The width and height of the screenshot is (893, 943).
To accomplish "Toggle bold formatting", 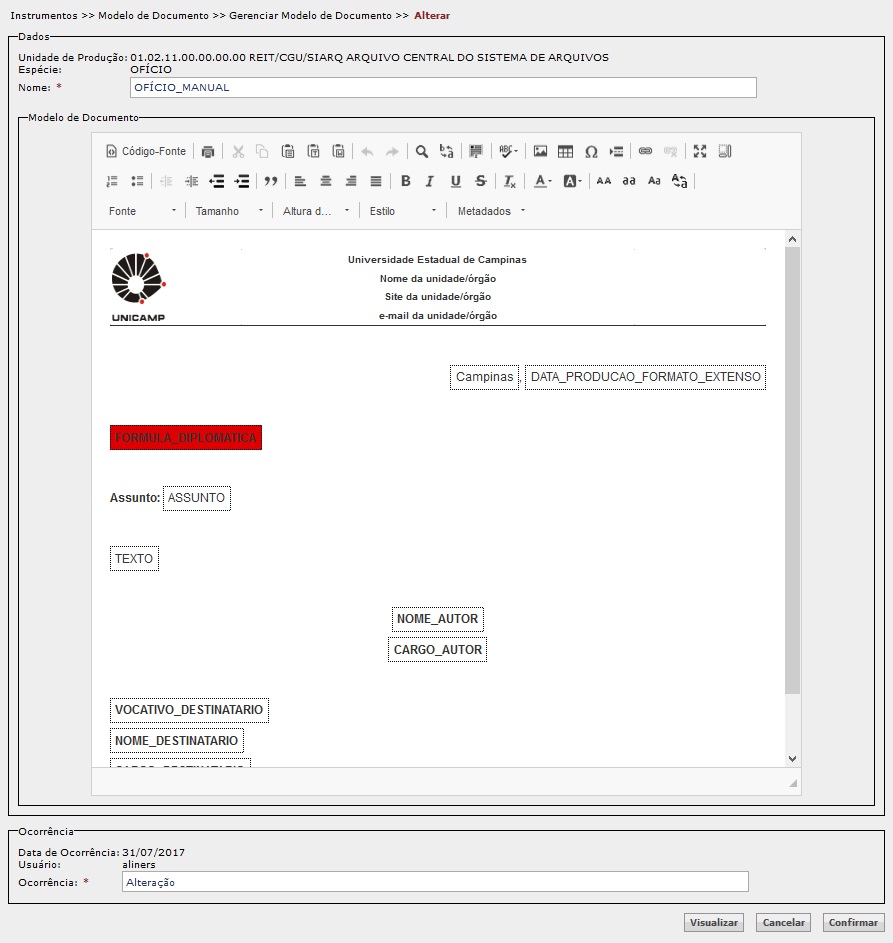I will click(405, 181).
